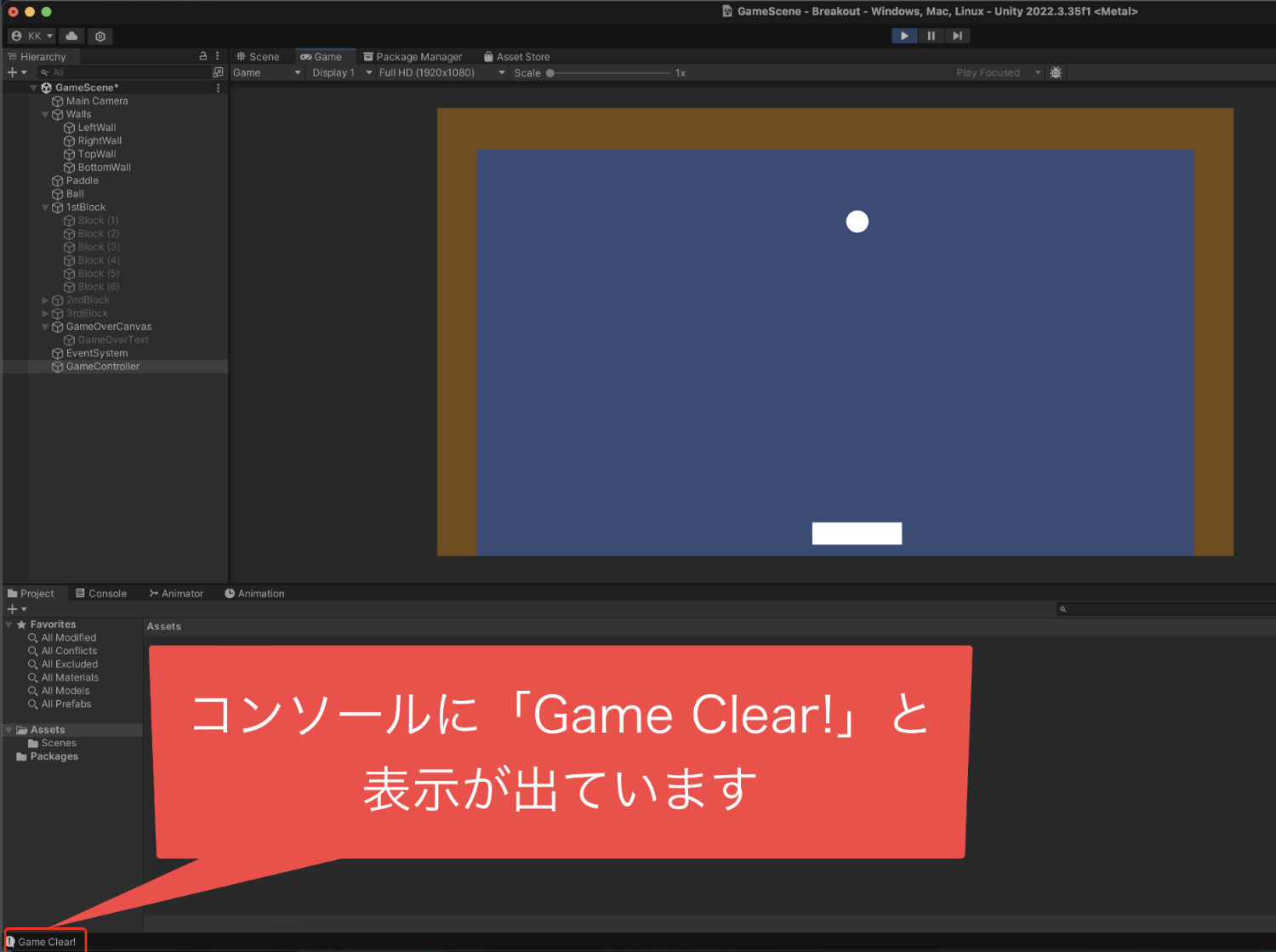The height and width of the screenshot is (952, 1276).
Task: Toggle the Game view bug gizmo icon
Action: (x=1056, y=73)
